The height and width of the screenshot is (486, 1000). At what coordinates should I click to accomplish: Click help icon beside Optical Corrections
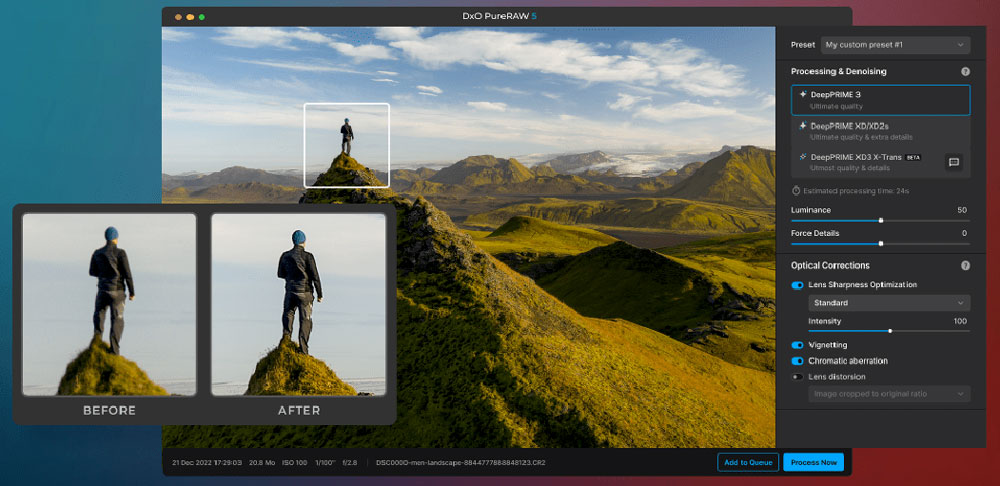[965, 265]
